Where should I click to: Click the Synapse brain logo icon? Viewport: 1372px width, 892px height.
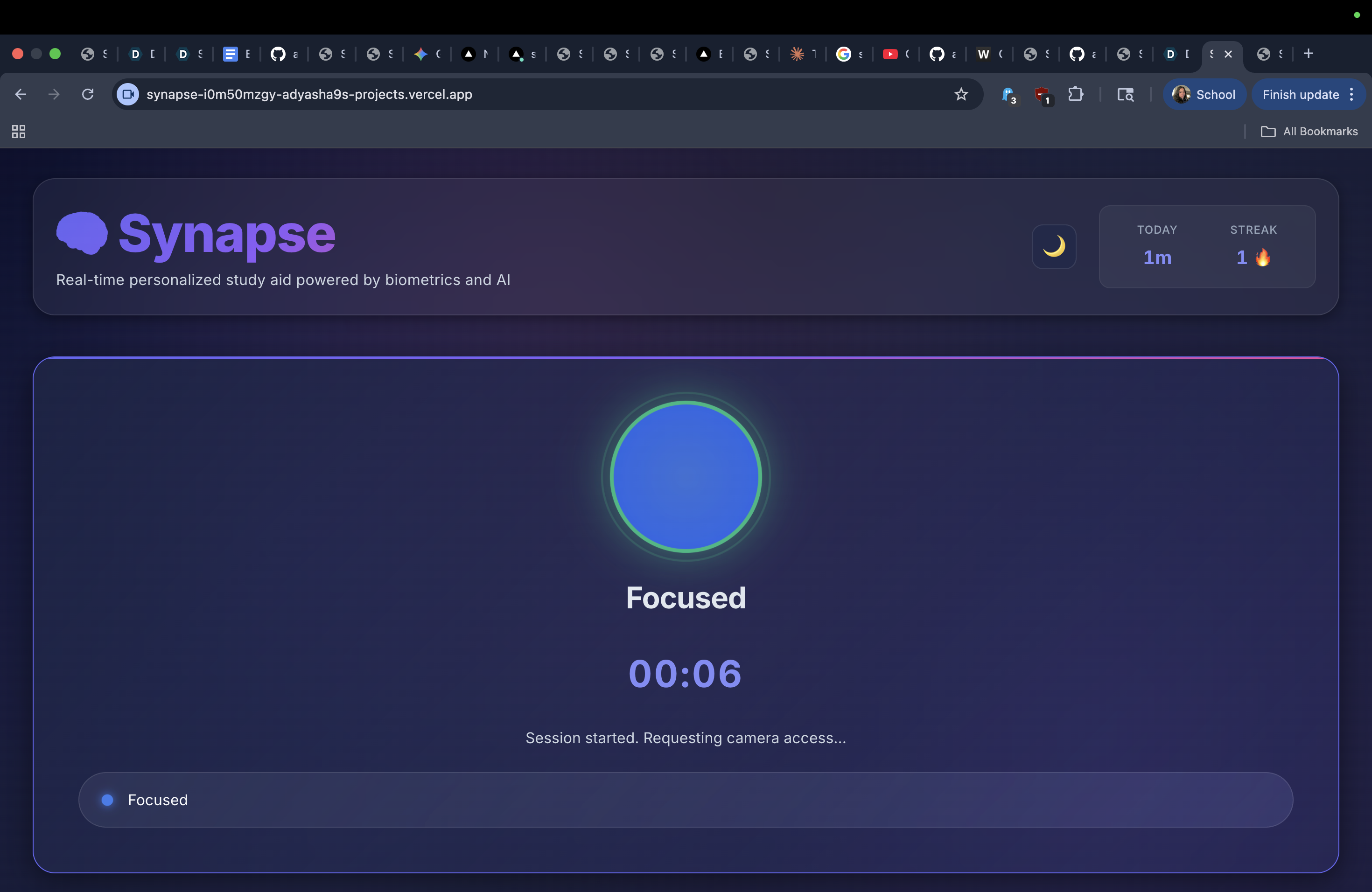click(82, 233)
